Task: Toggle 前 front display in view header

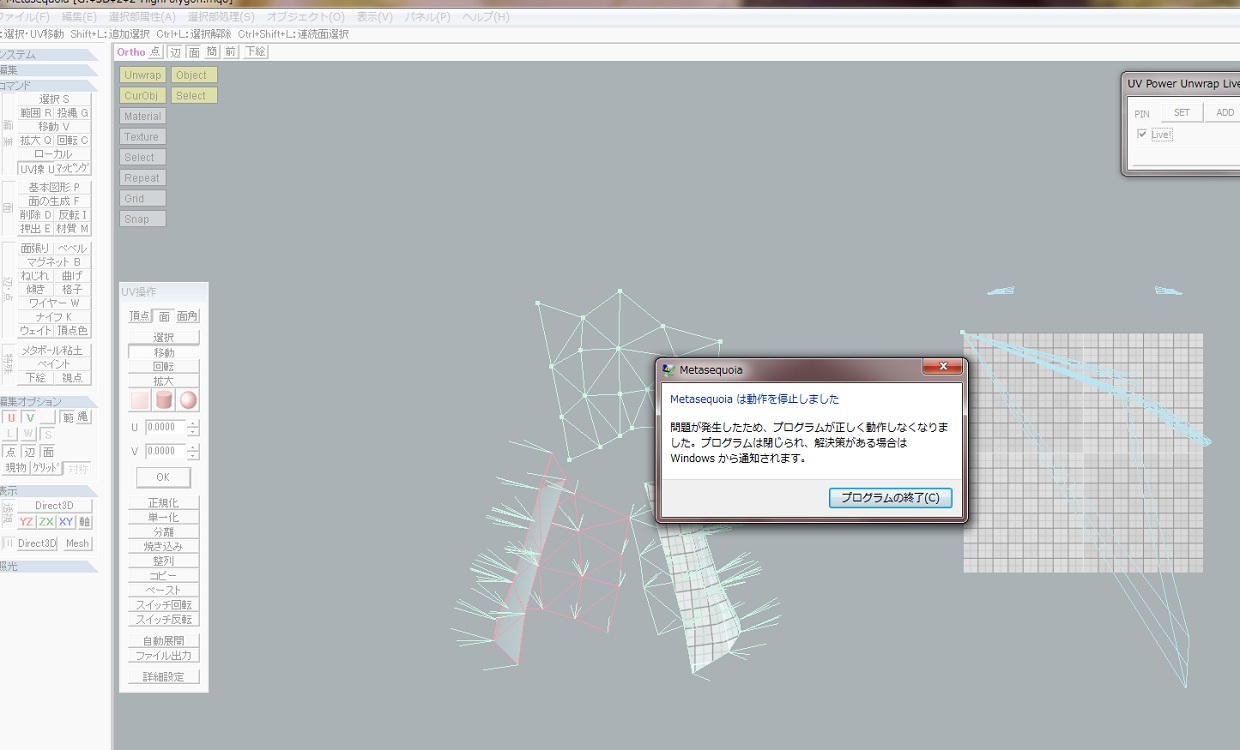Action: click(230, 52)
